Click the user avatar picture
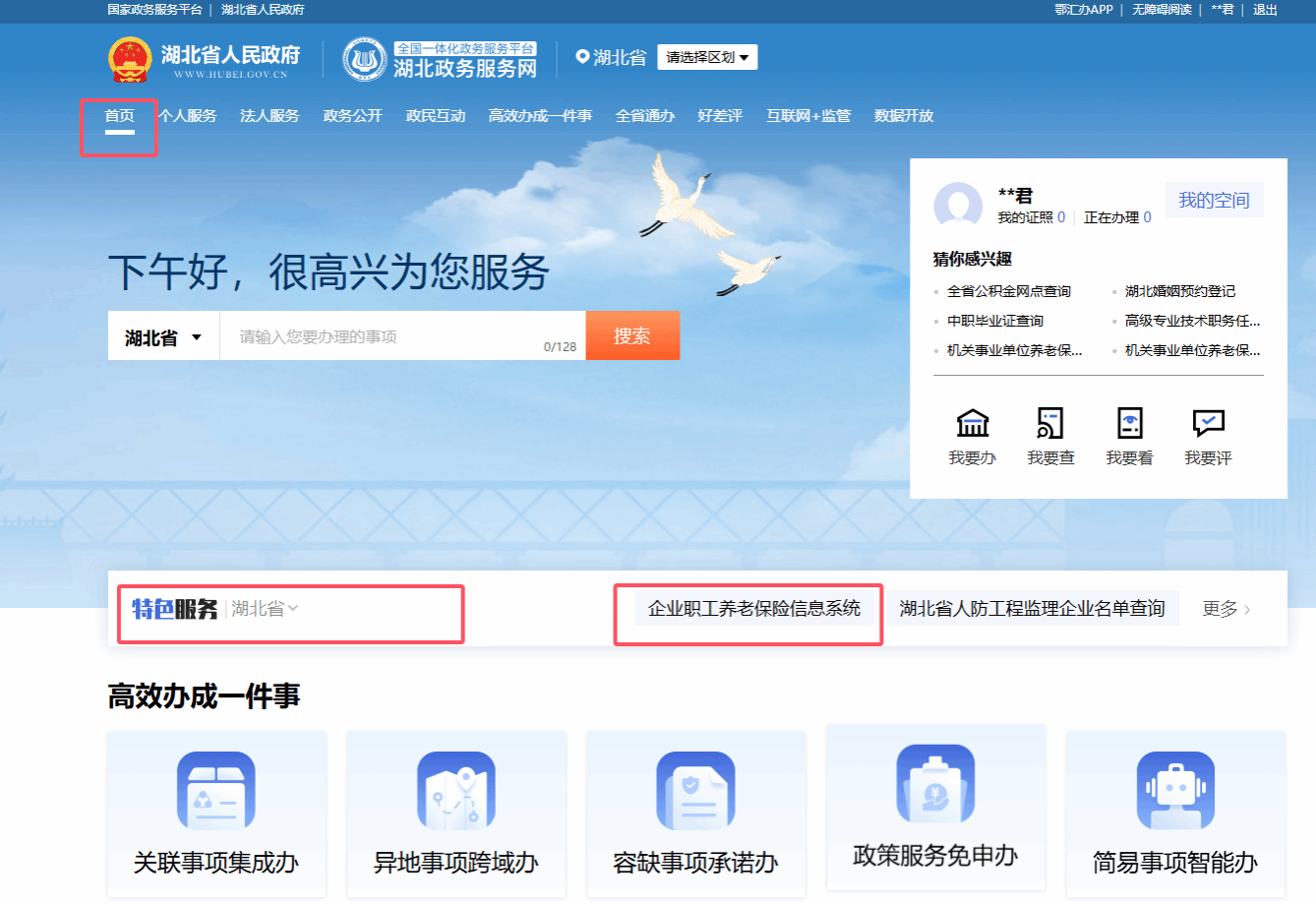The width and height of the screenshot is (1316, 904). [957, 207]
